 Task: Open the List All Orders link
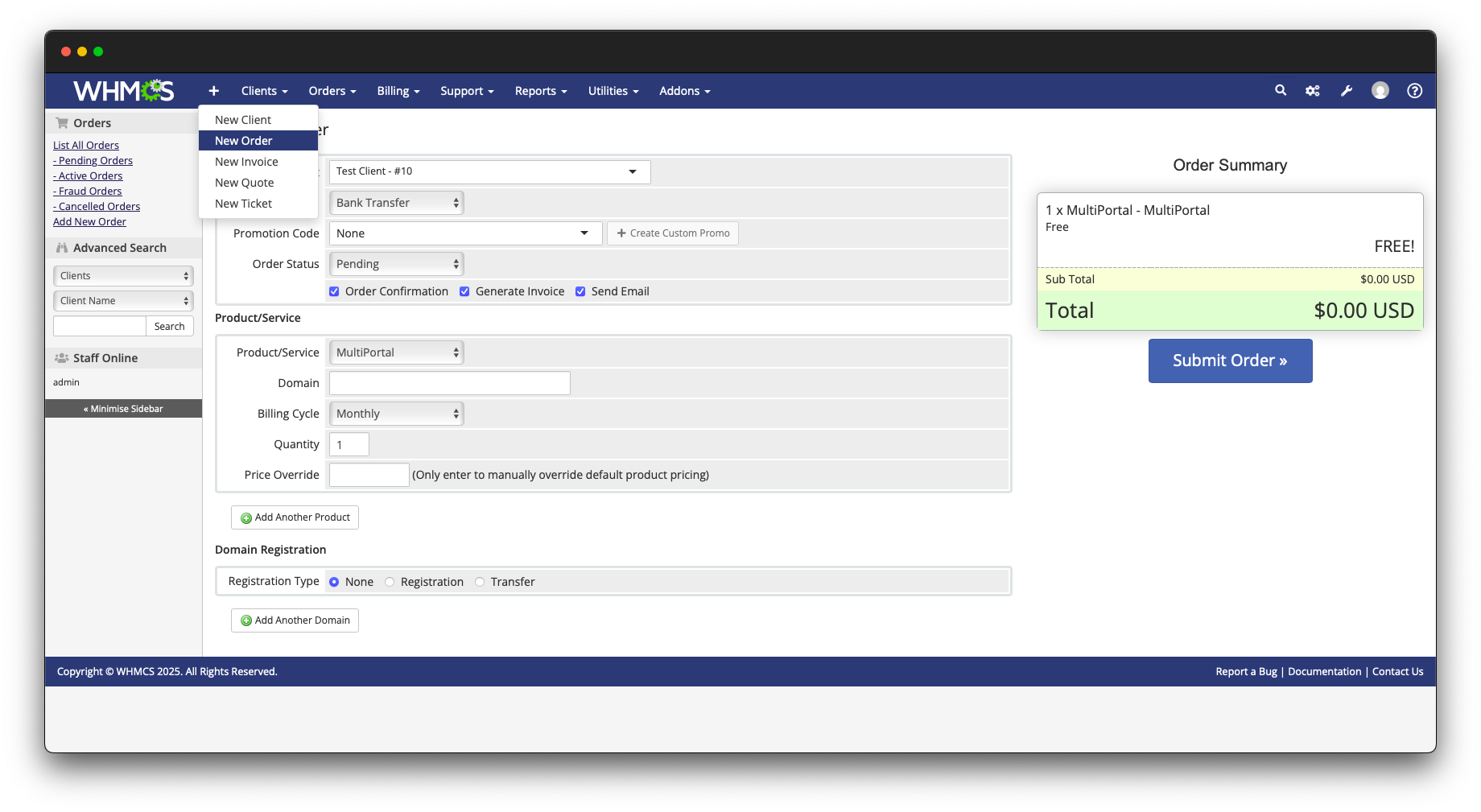[86, 146]
